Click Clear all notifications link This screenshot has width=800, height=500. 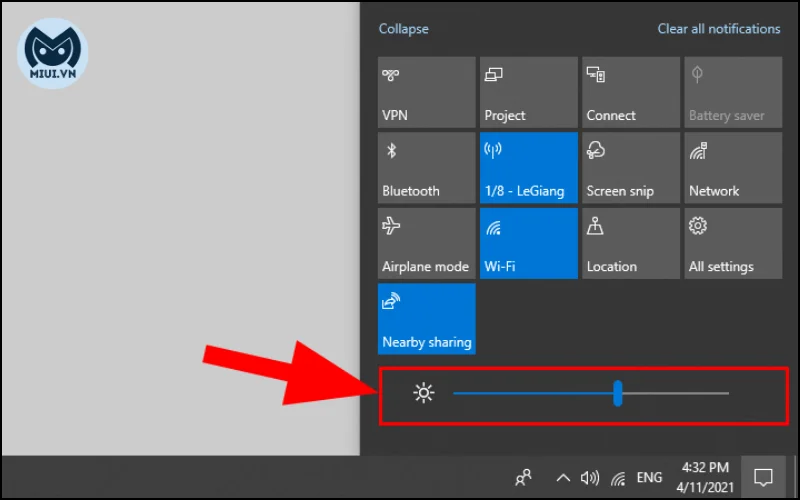(719, 29)
